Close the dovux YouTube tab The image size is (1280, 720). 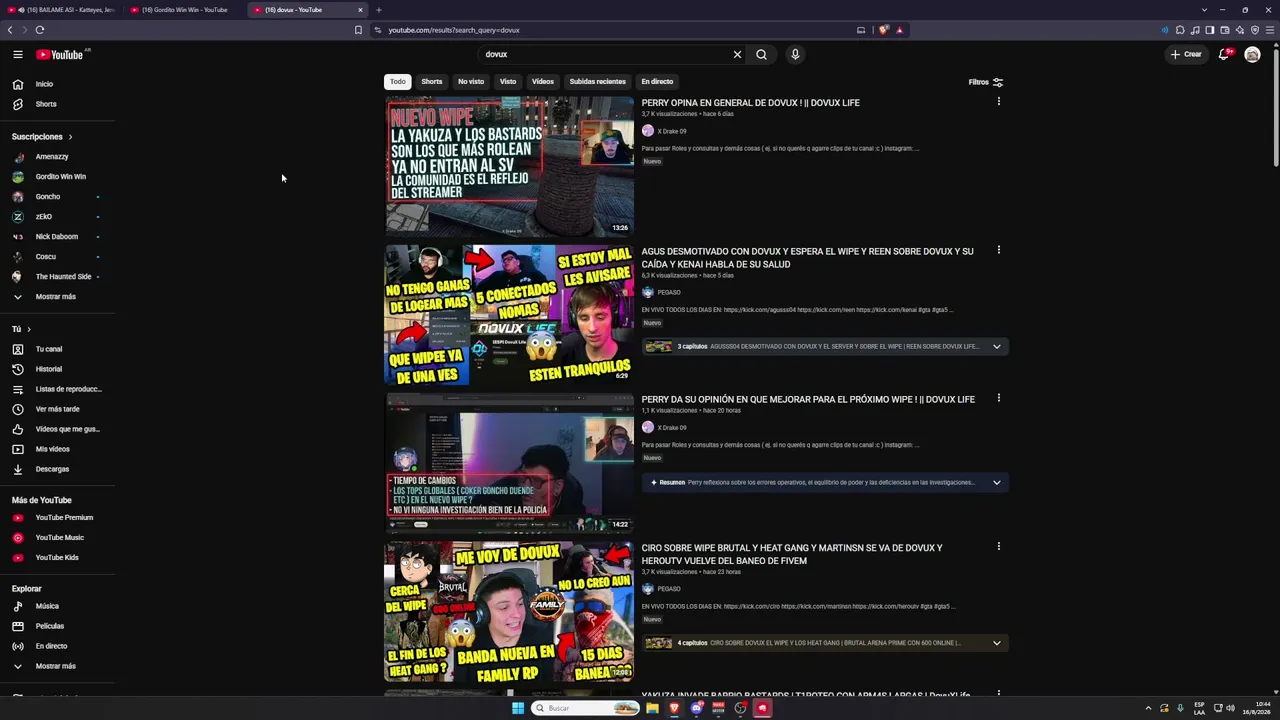pyautogui.click(x=360, y=10)
